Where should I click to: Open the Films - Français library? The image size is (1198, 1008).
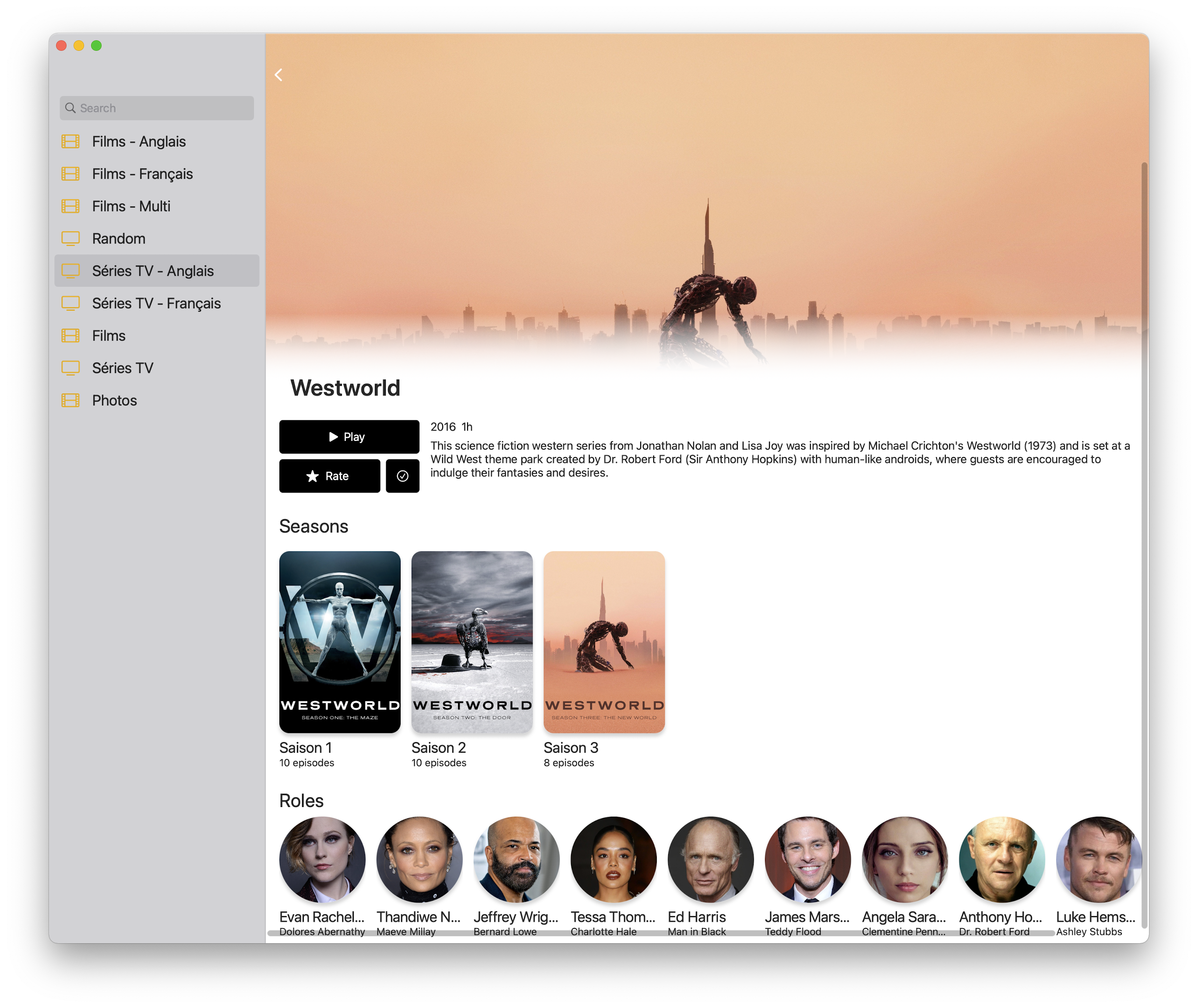pos(142,174)
